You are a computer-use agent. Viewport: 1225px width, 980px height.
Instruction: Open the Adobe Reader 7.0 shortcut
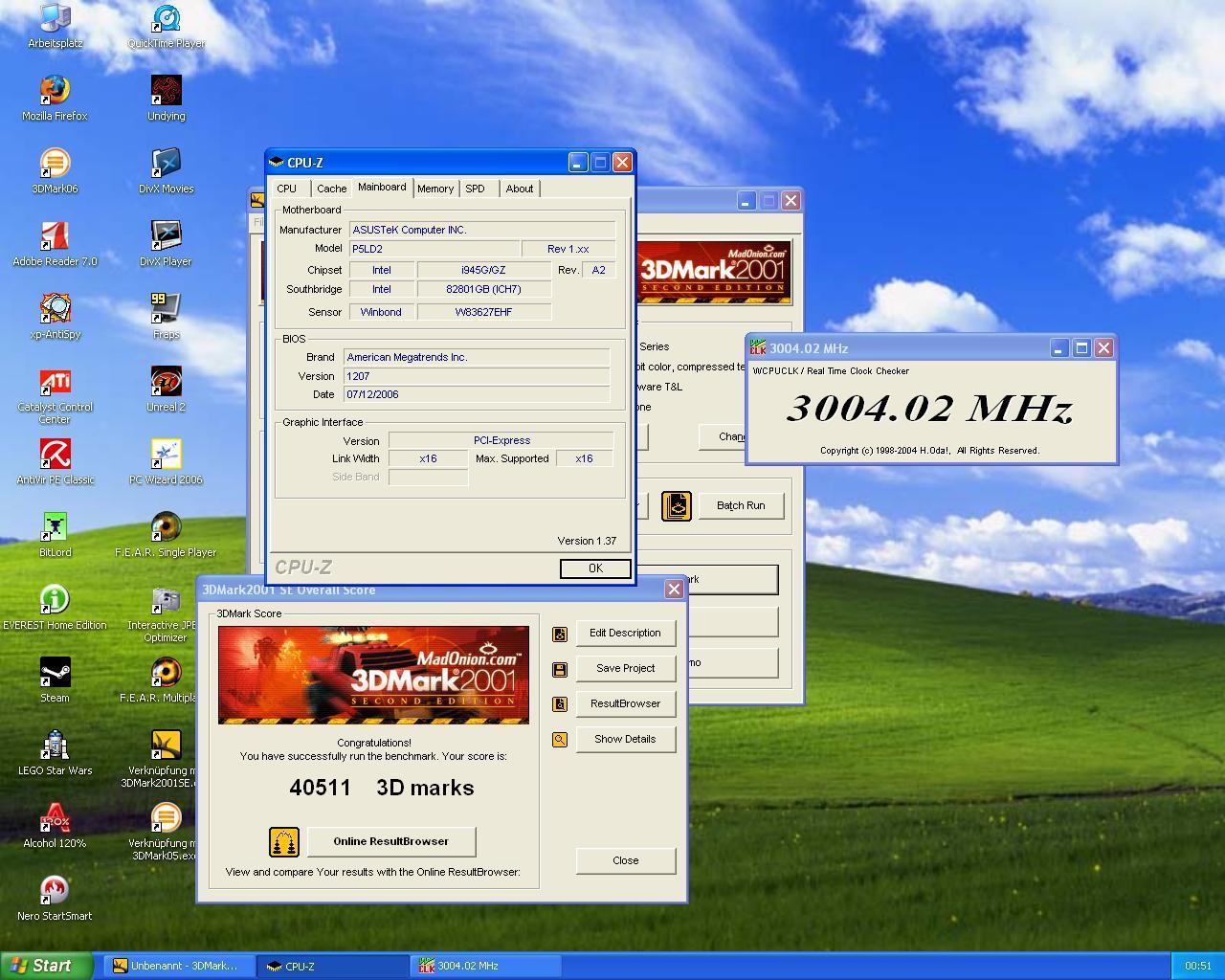[55, 244]
